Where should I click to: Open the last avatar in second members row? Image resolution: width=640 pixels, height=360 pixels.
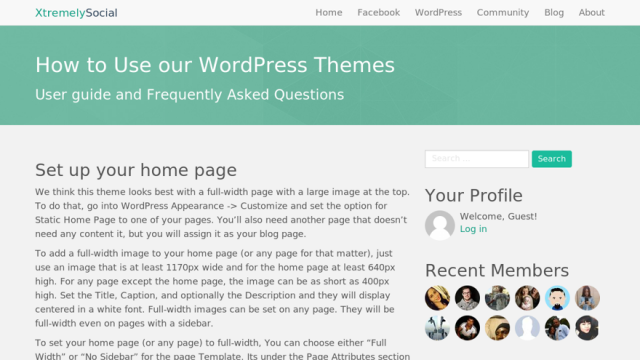(587, 328)
